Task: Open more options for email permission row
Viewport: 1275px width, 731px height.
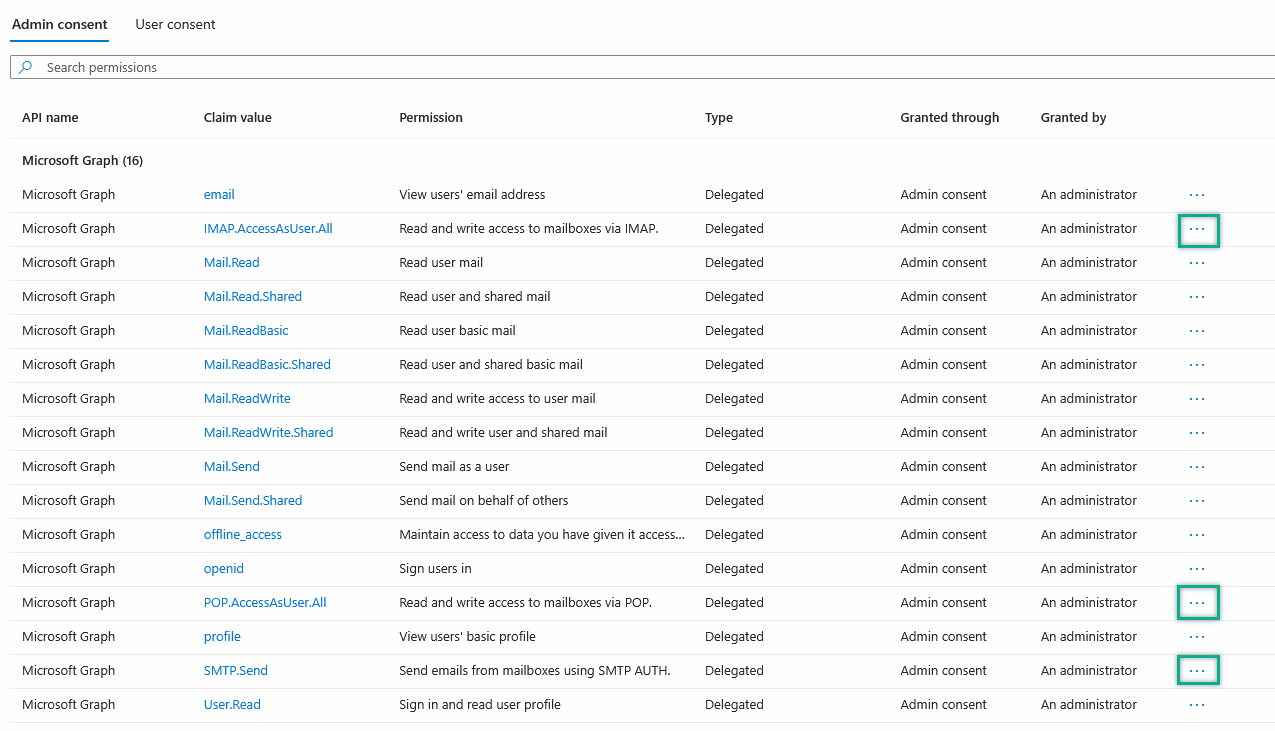Action: [1197, 195]
